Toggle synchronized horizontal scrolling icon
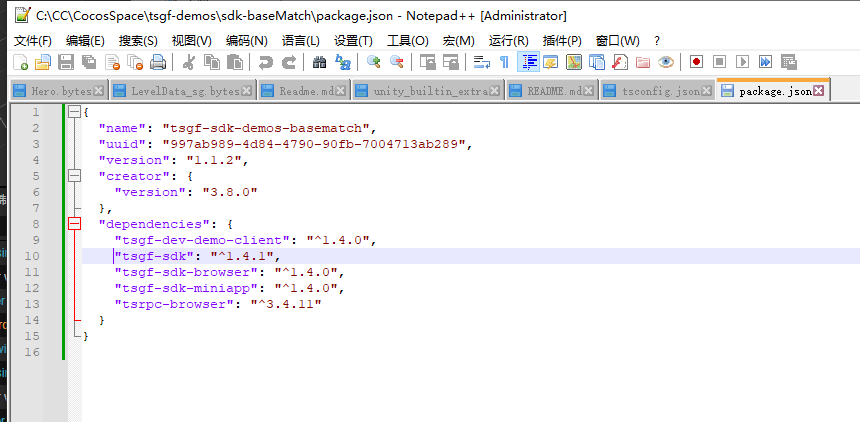This screenshot has width=860, height=422. coord(450,62)
